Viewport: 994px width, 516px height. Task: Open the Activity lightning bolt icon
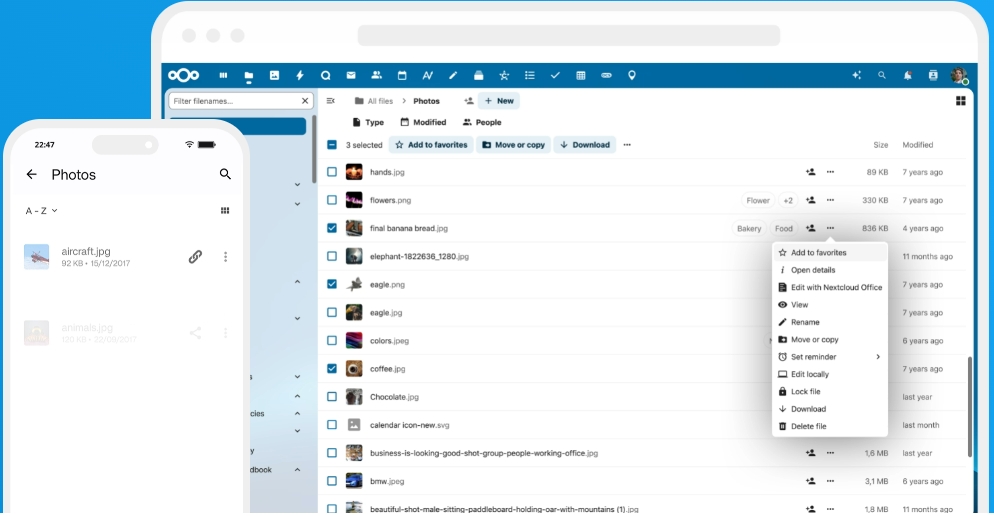click(x=300, y=75)
